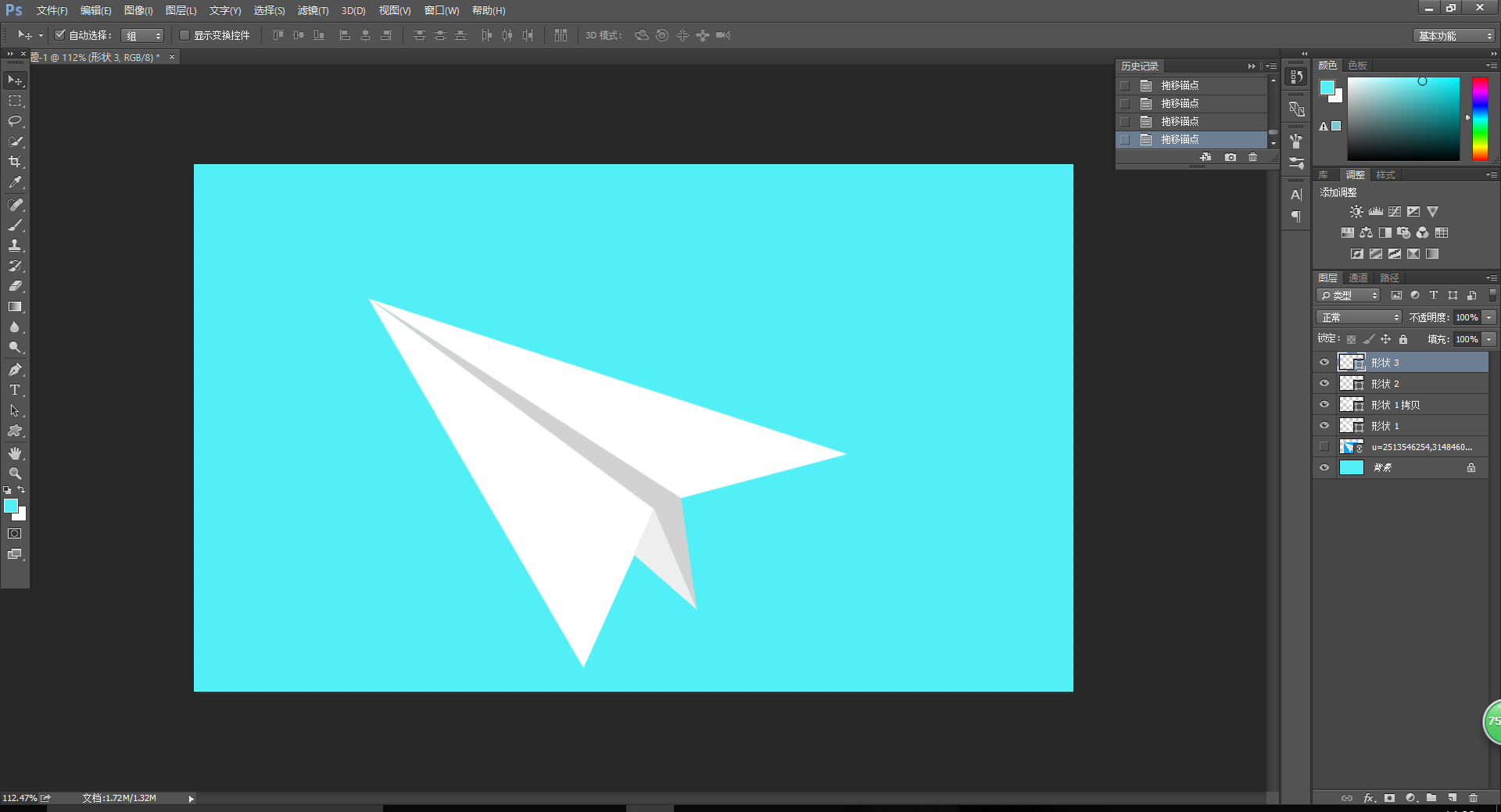Select the Pen tool in toolbar
Viewport: 1501px width, 812px height.
coord(15,369)
